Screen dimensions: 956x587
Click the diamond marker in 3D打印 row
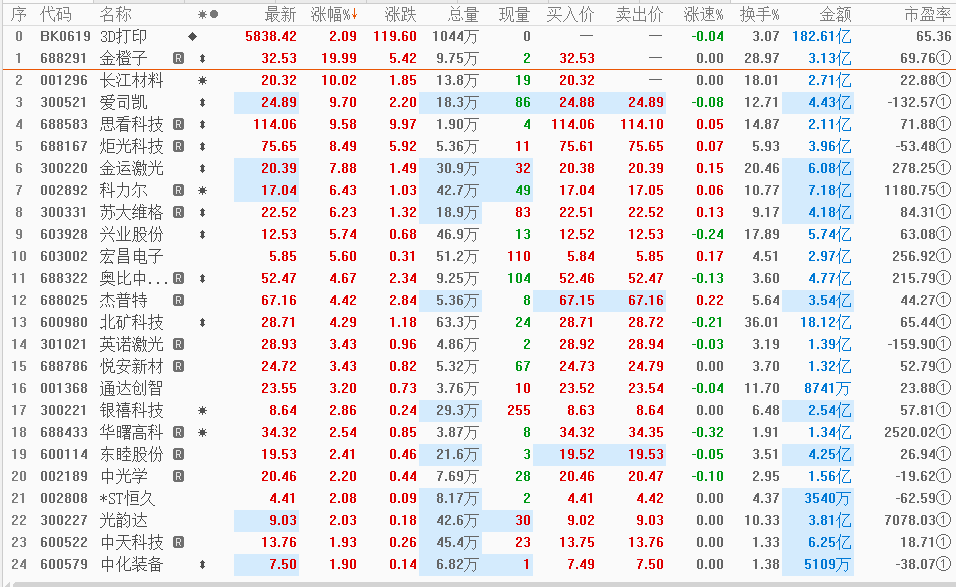click(x=192, y=36)
